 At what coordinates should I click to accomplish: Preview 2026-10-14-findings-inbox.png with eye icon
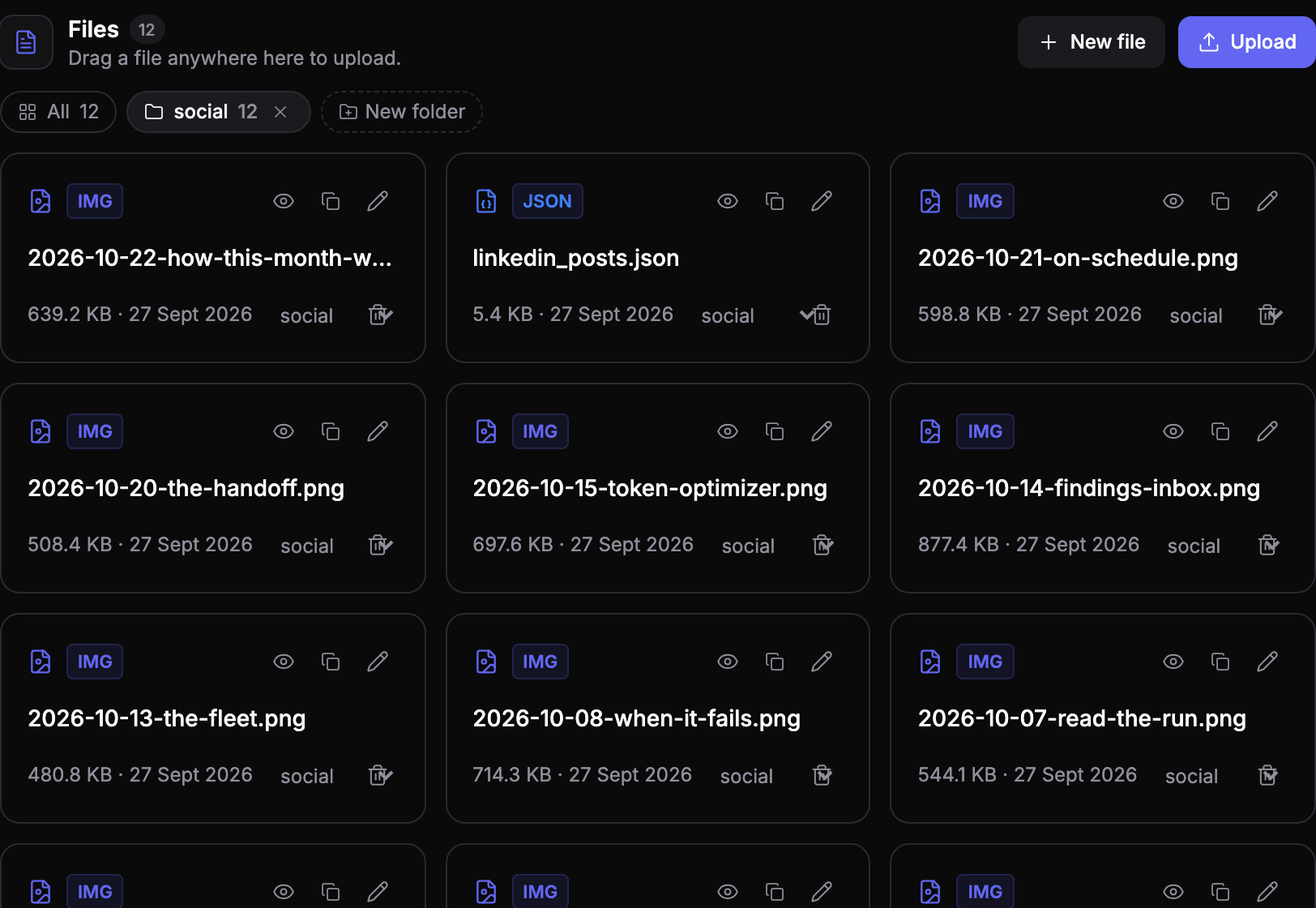point(1173,431)
